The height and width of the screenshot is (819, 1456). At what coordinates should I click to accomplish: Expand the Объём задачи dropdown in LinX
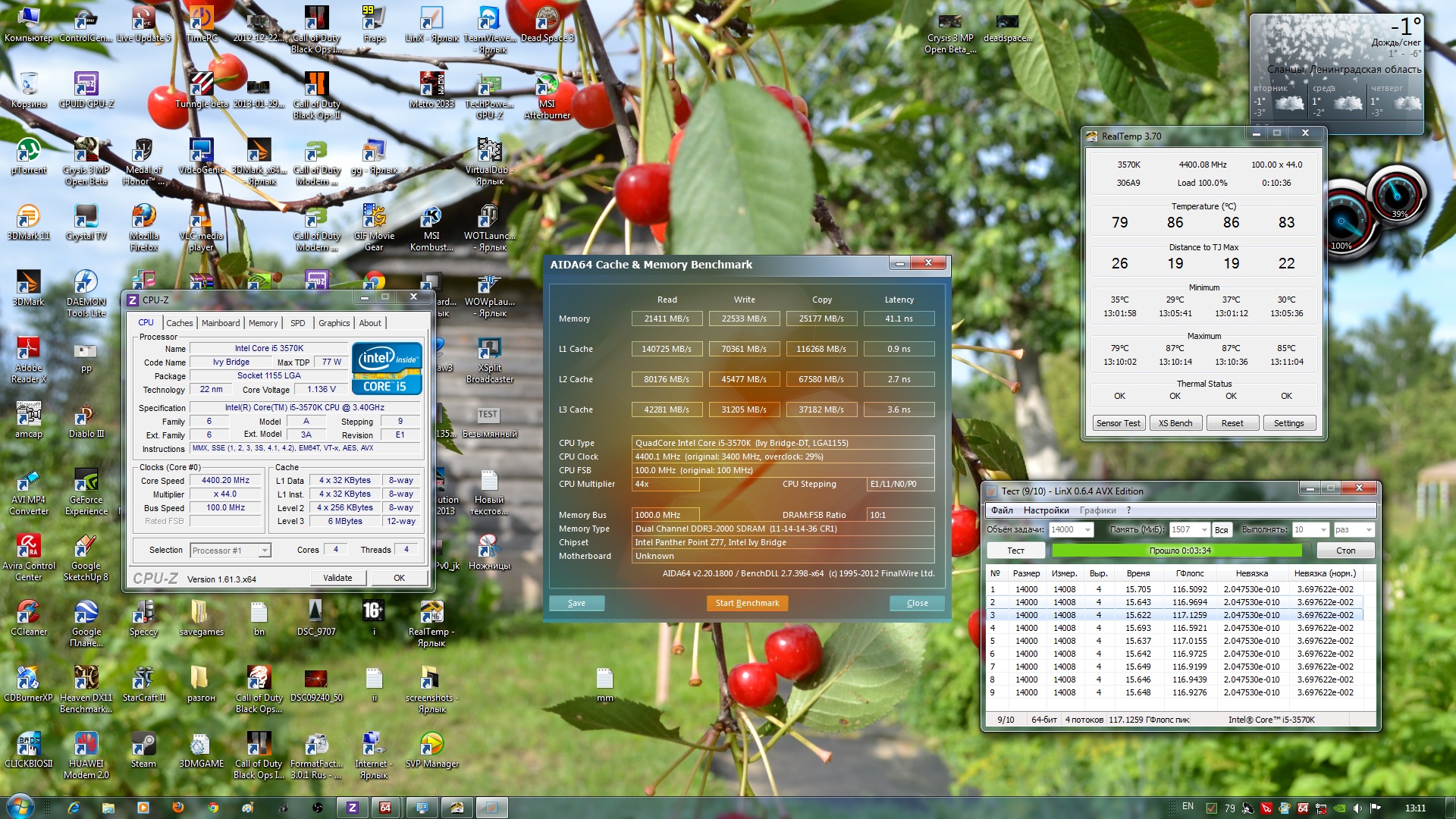pyautogui.click(x=1087, y=529)
